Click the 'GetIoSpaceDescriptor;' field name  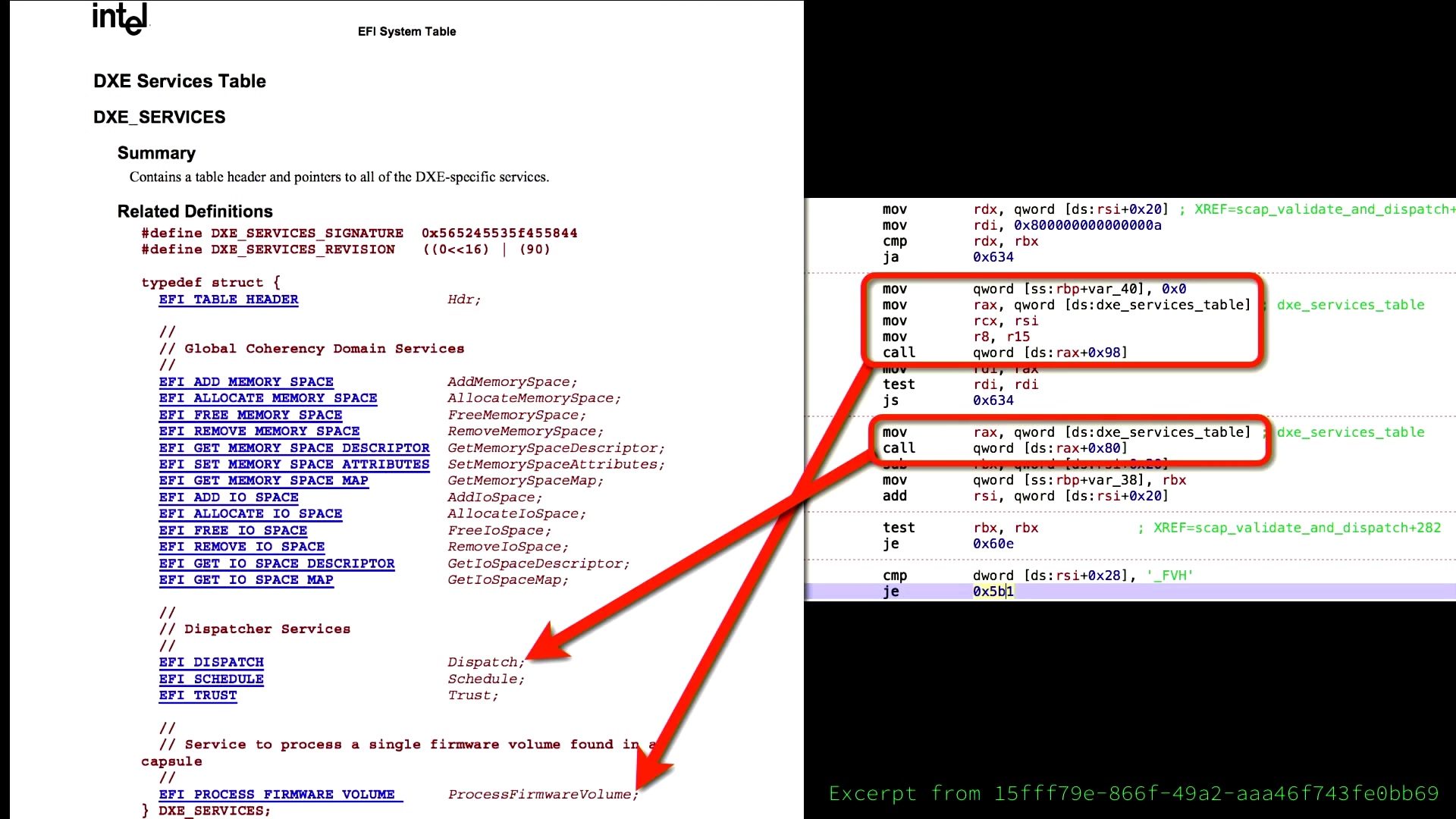(539, 563)
